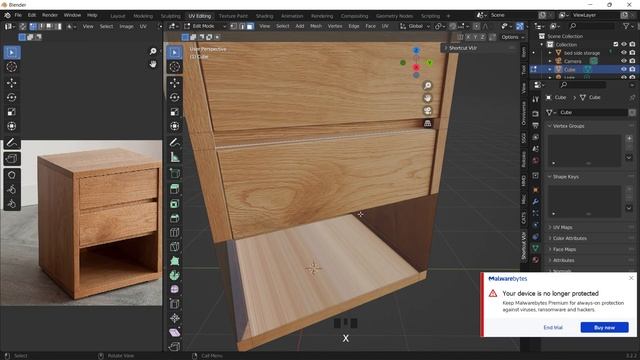Select the Add Cube tool
The width and height of the screenshot is (640, 360).
coord(175,173)
